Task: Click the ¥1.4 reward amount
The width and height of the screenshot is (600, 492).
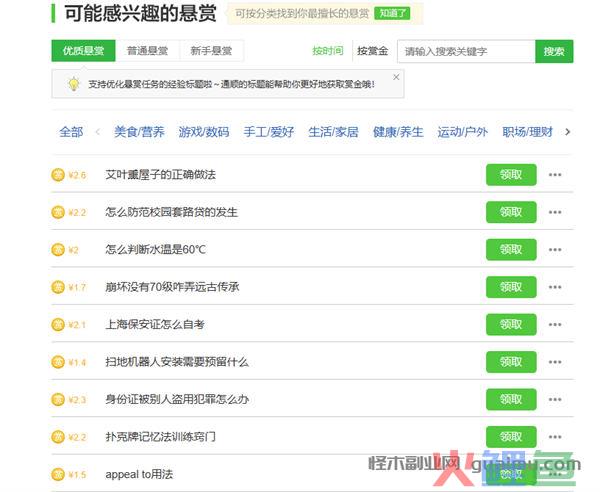Action: coord(77,362)
